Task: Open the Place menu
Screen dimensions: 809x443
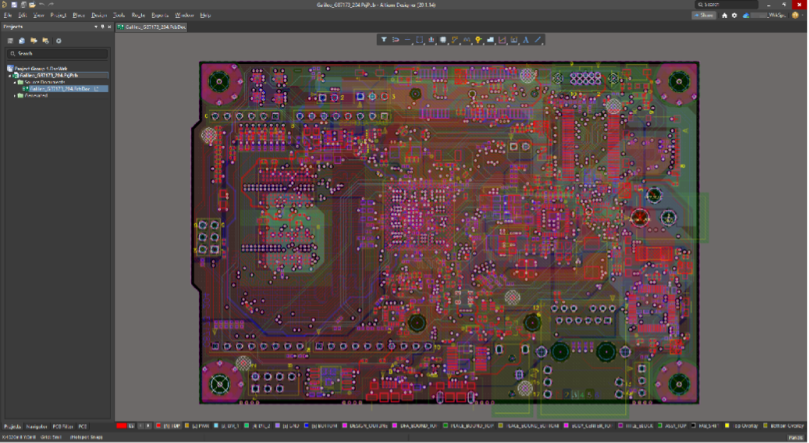Action: click(x=78, y=15)
